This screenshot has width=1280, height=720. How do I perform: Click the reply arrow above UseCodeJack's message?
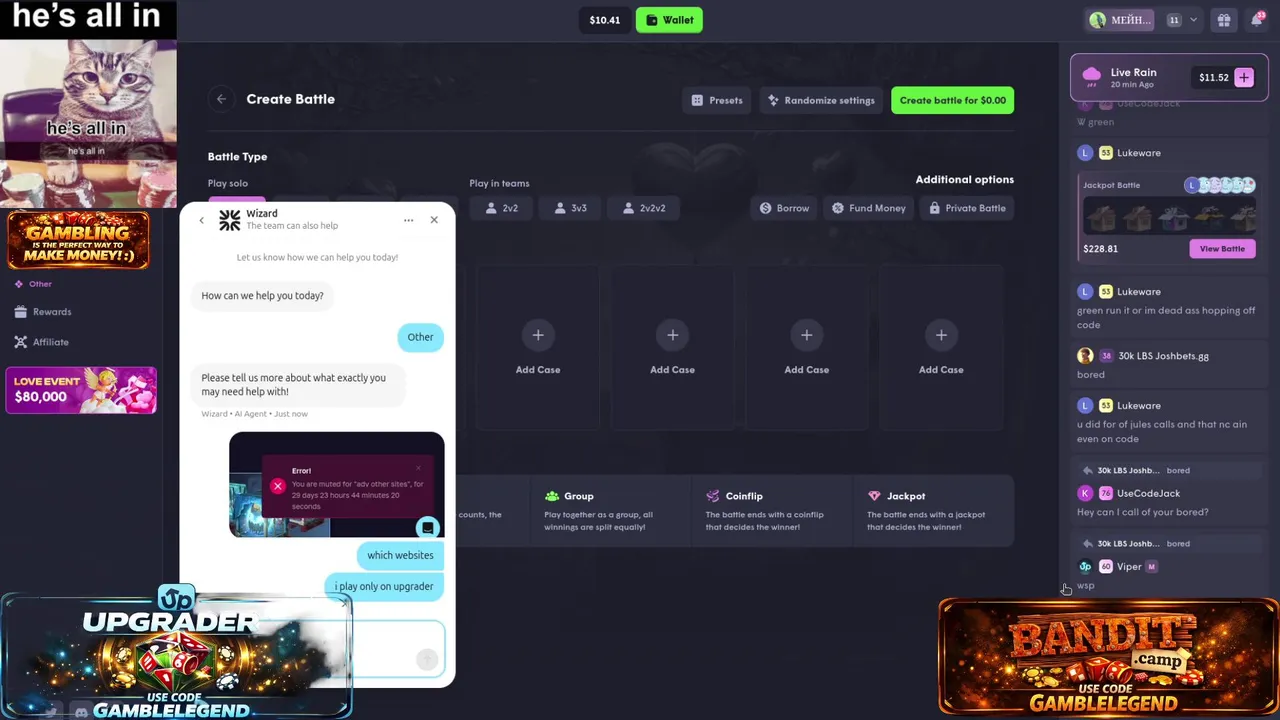click(1087, 470)
